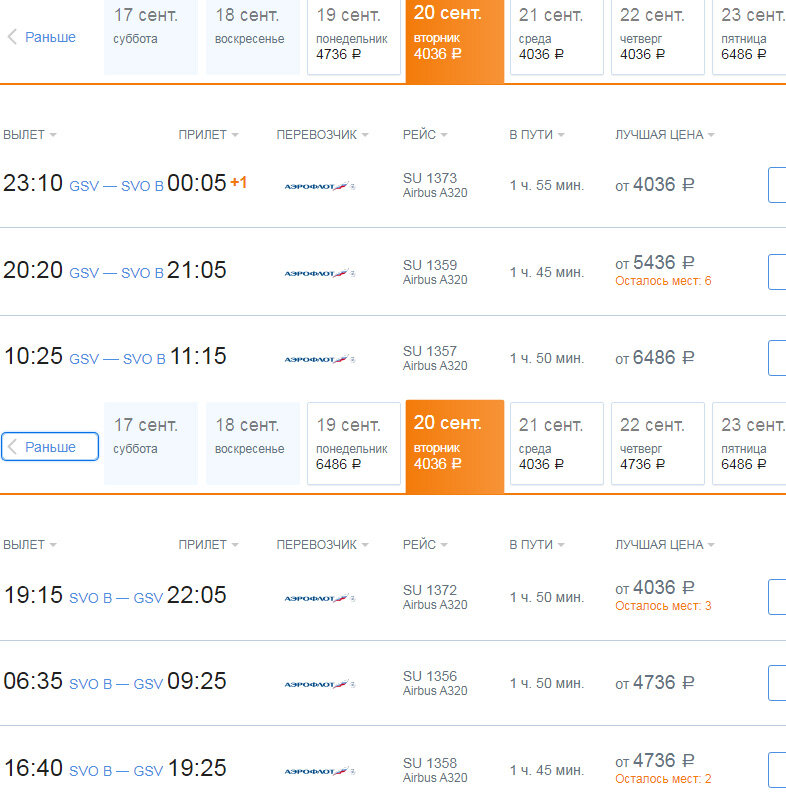
Task: Select 19 сент. at 4736 ₽ in the top date strip
Action: click(354, 37)
